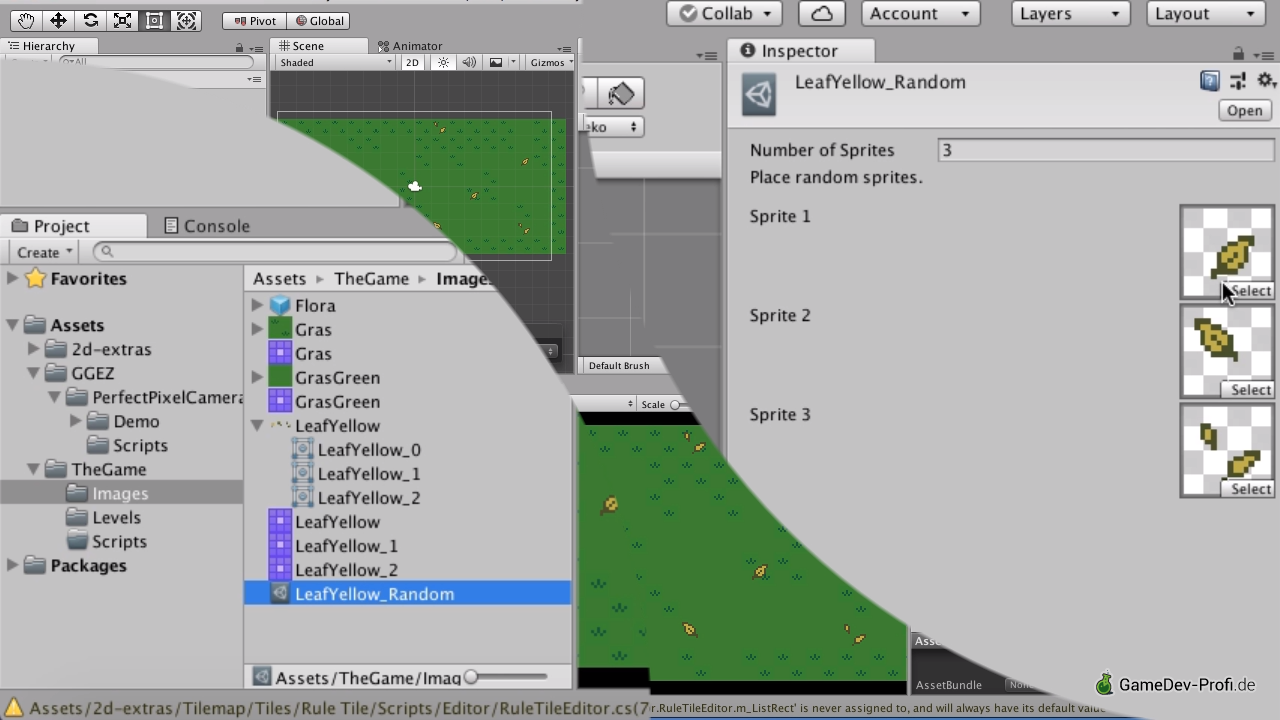
Task: Expand the Flora asset
Action: click(257, 305)
